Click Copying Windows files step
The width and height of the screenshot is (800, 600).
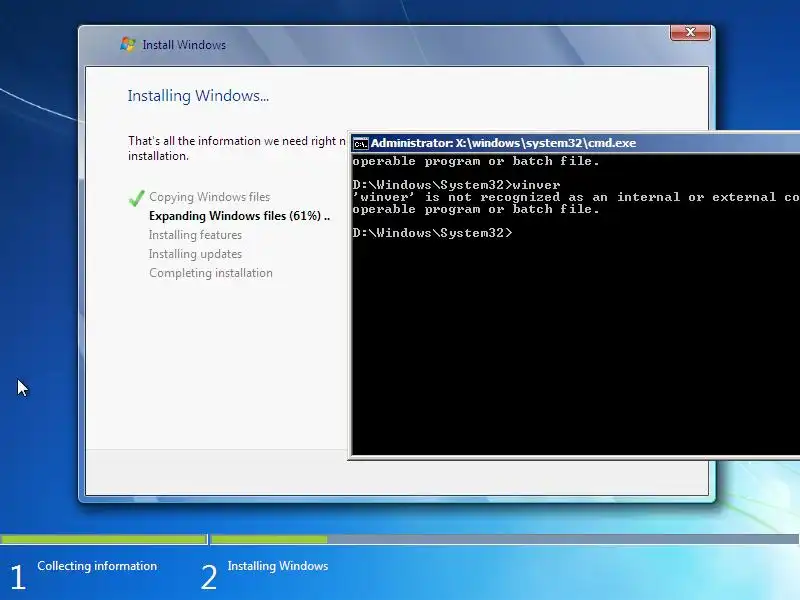pos(209,197)
